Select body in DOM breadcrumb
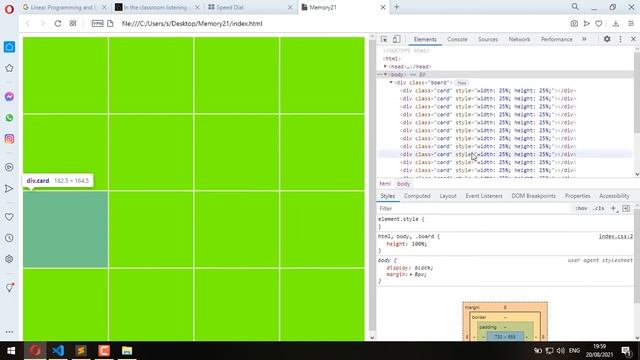Viewport: 640px width, 360px height. click(403, 184)
